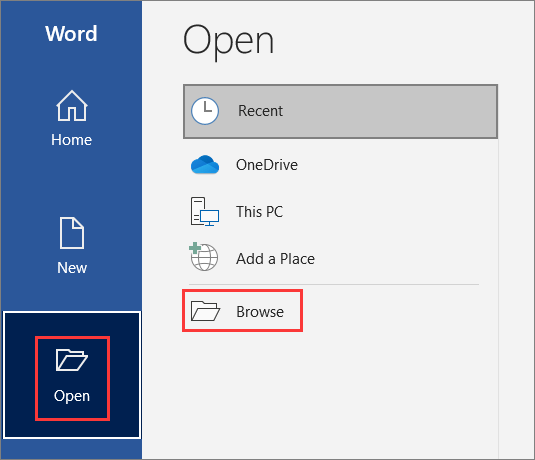
Task: Click blank area of highlighted Recent row
Action: click(x=389, y=111)
